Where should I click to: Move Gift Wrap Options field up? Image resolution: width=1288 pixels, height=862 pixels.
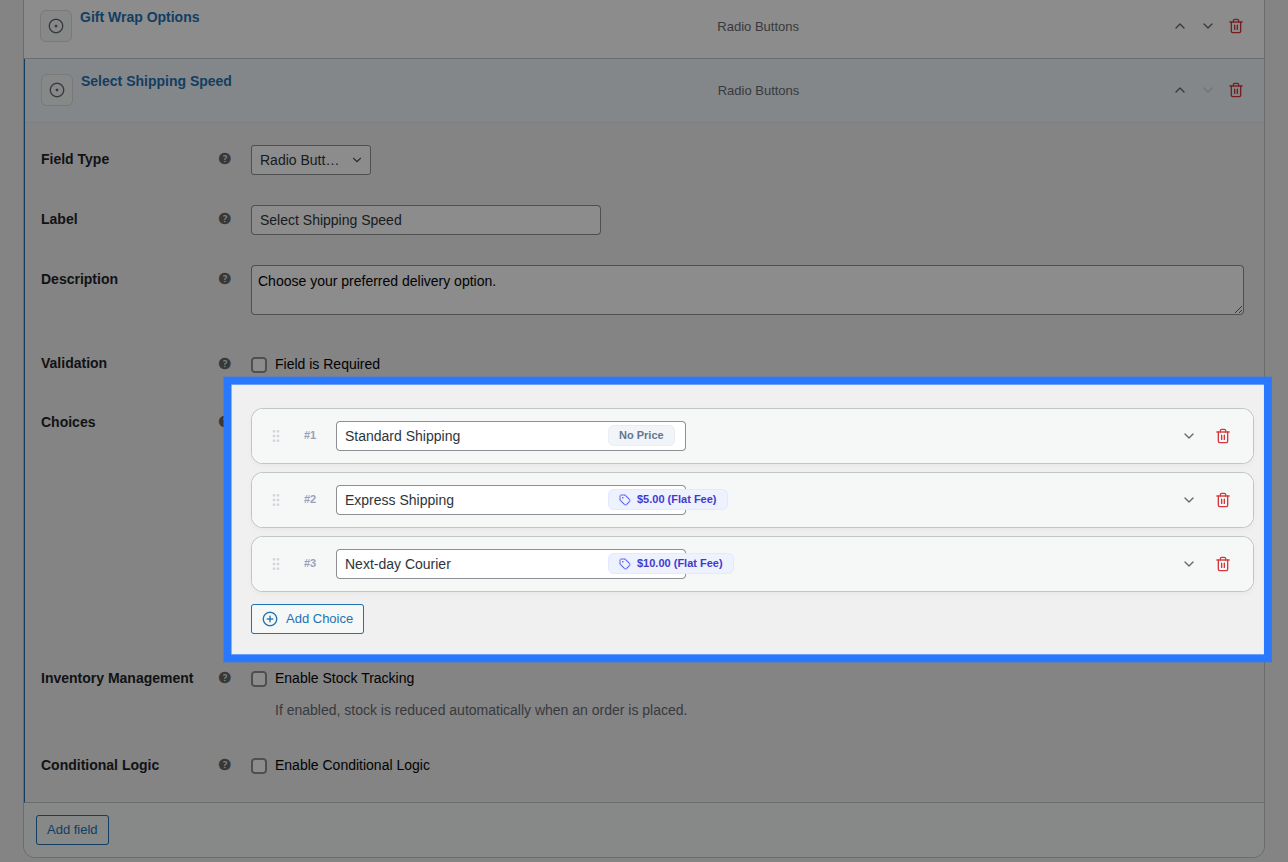click(1180, 26)
